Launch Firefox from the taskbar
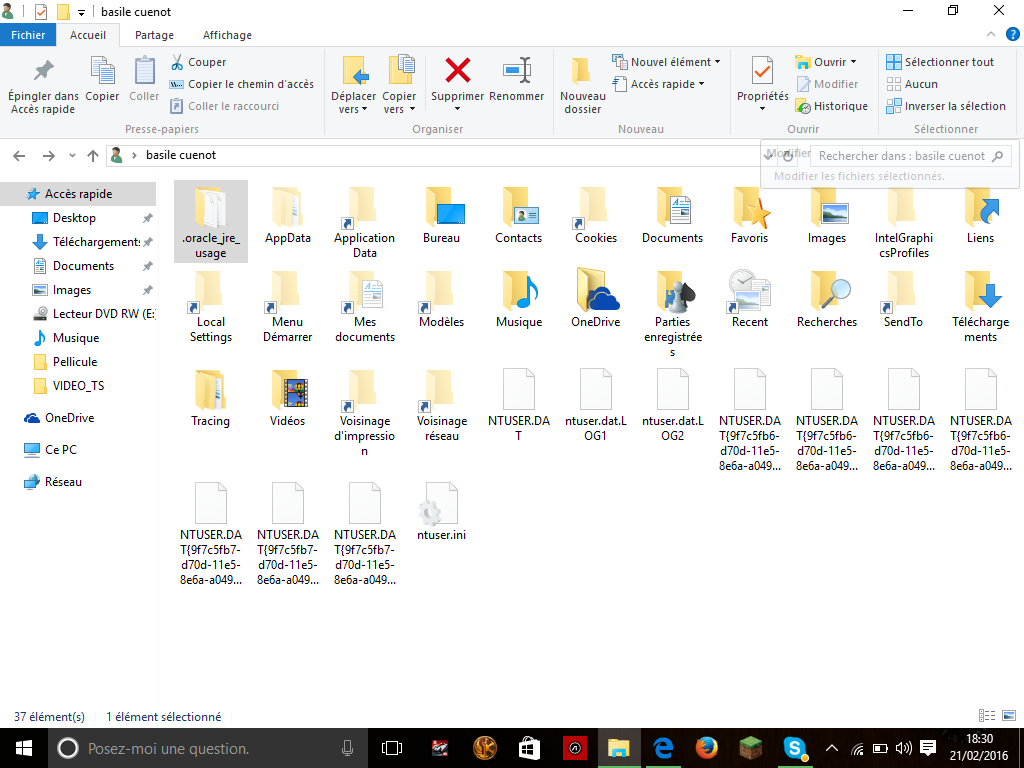The image size is (1024, 768). click(707, 748)
